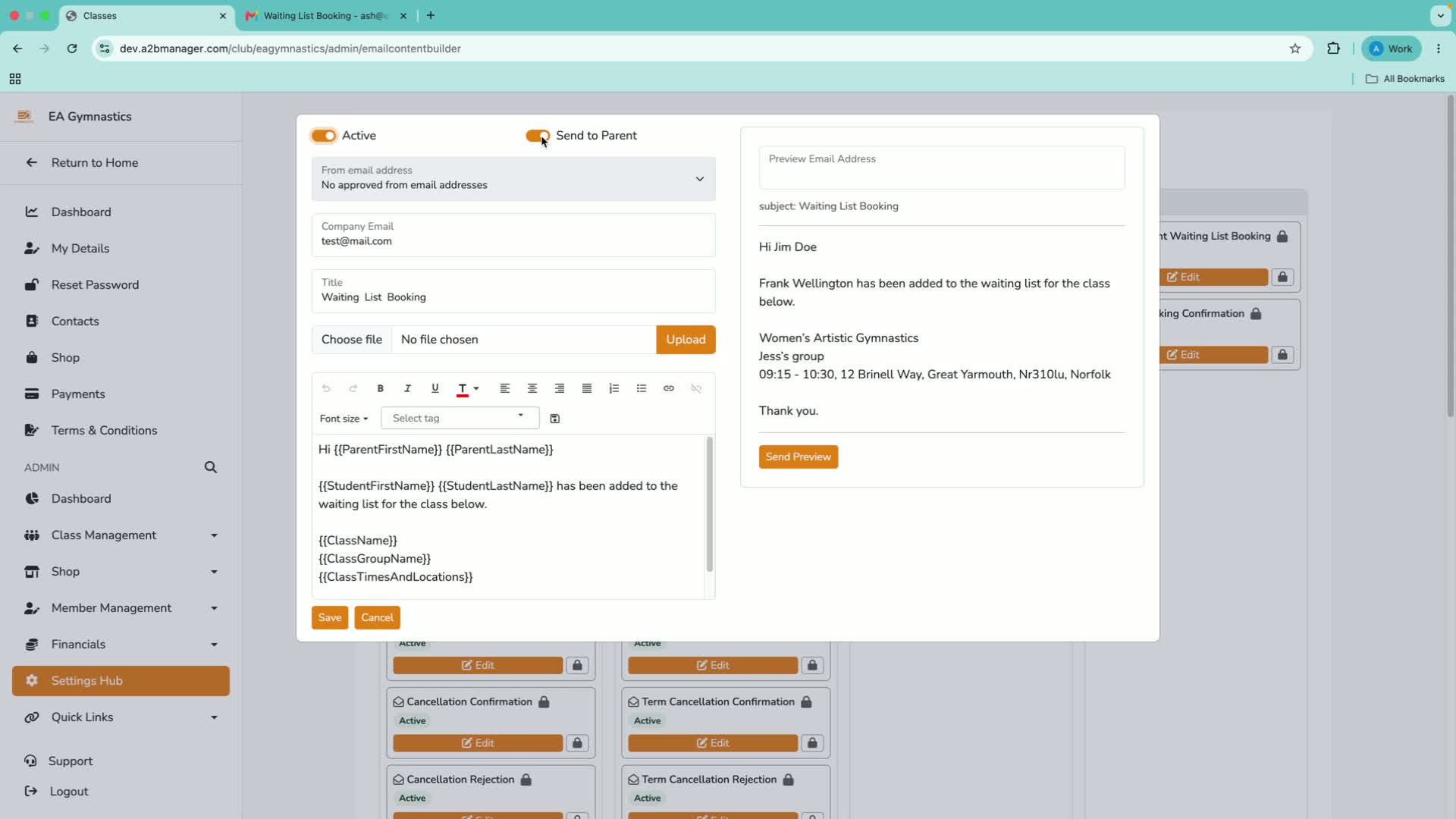1456x819 pixels.
Task: Click the lock button under Cancellation Confirmation
Action: [577, 743]
